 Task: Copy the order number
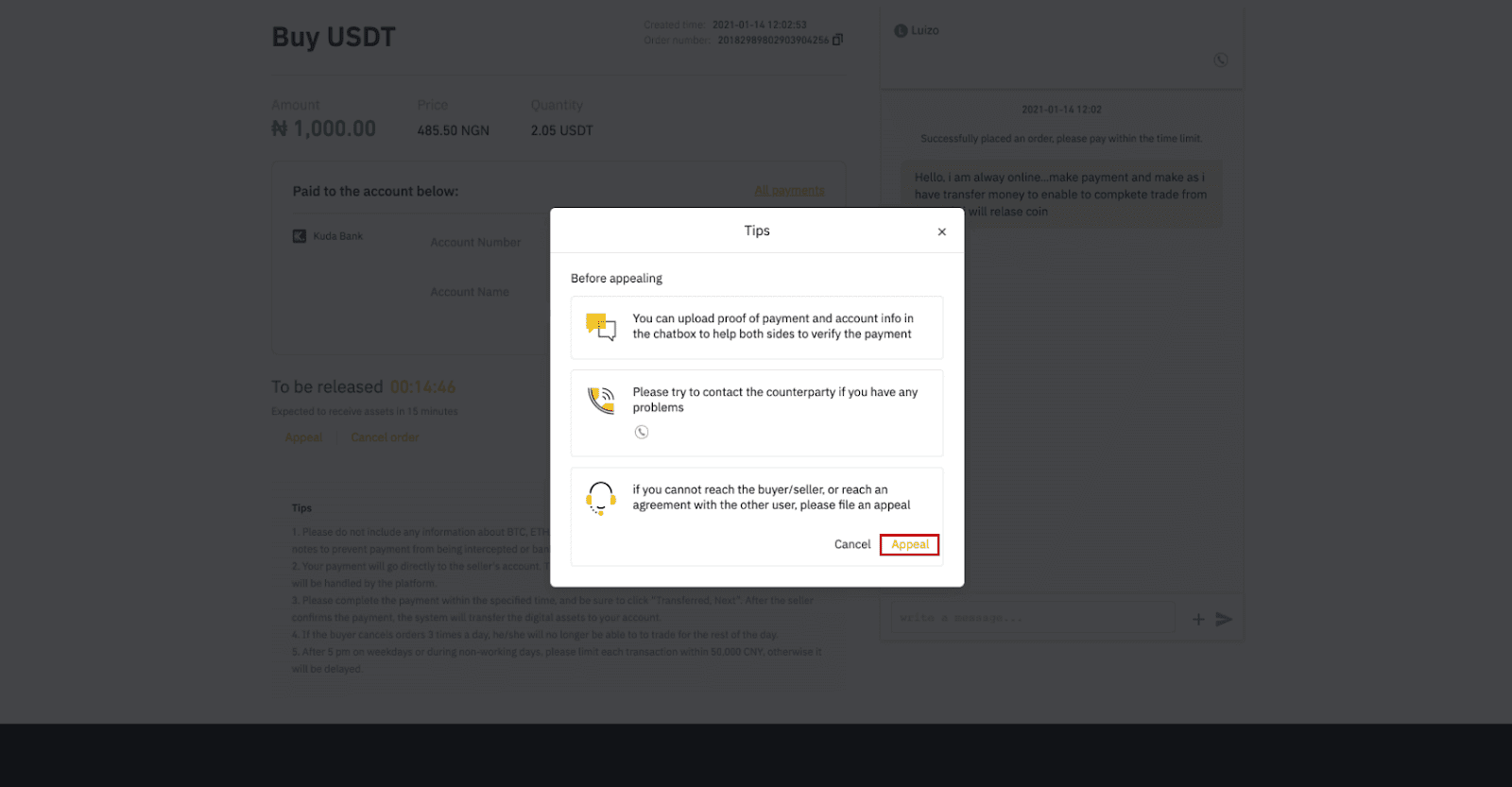tap(837, 40)
